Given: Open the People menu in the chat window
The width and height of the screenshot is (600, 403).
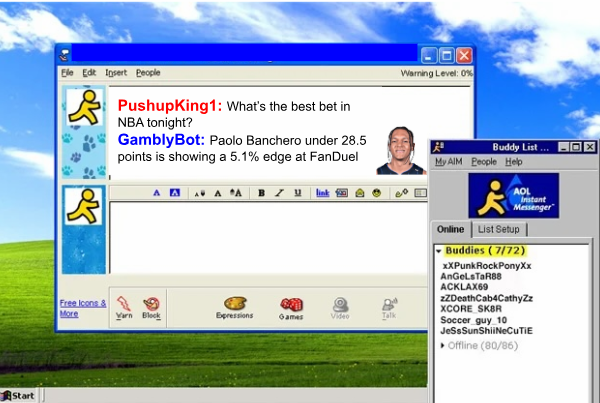Looking at the screenshot, I should pos(148,73).
